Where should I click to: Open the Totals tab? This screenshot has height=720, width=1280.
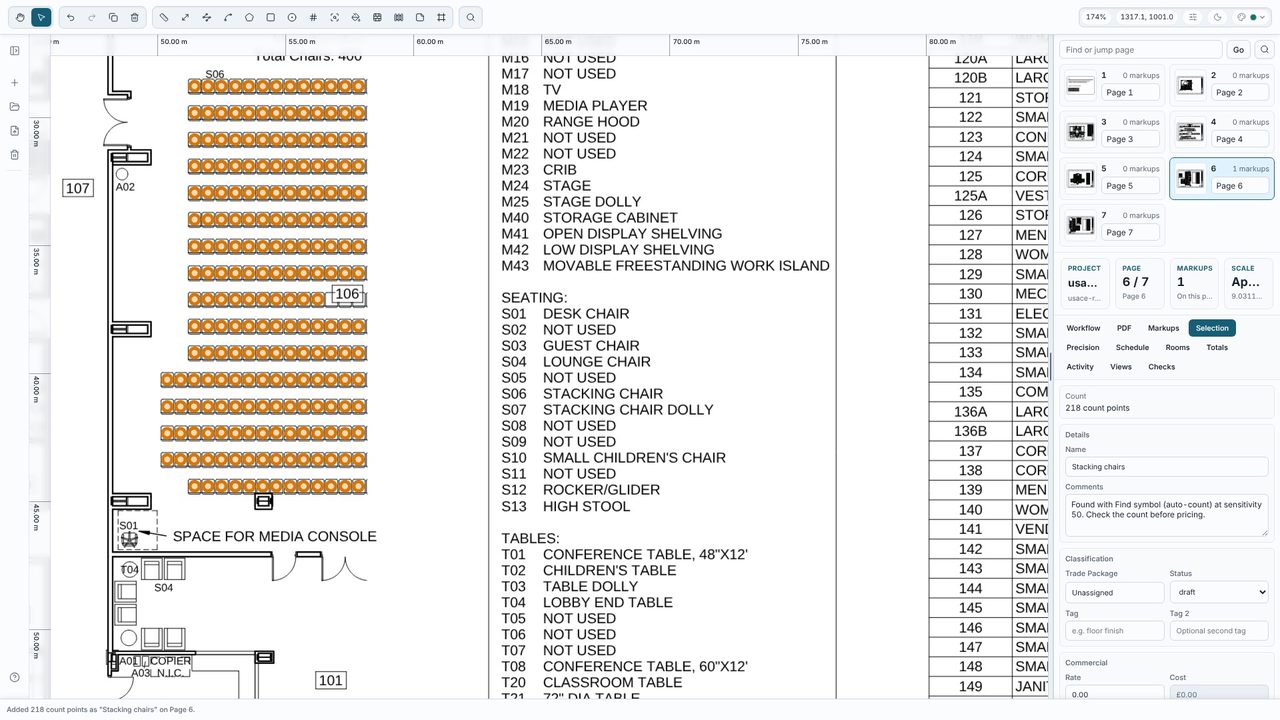pyautogui.click(x=1217, y=347)
